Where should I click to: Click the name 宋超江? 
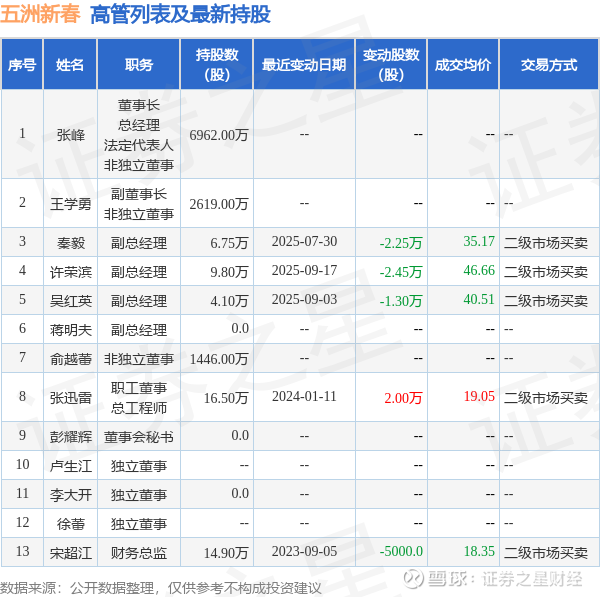click(x=70, y=553)
